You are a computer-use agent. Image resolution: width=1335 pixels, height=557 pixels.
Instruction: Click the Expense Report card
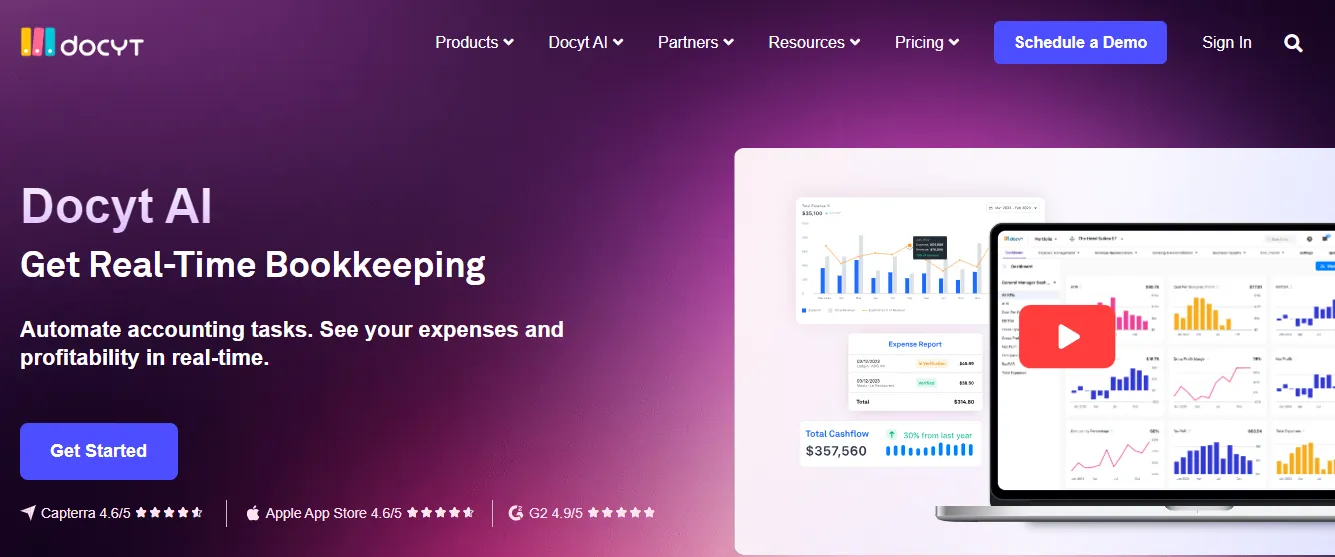coord(915,372)
